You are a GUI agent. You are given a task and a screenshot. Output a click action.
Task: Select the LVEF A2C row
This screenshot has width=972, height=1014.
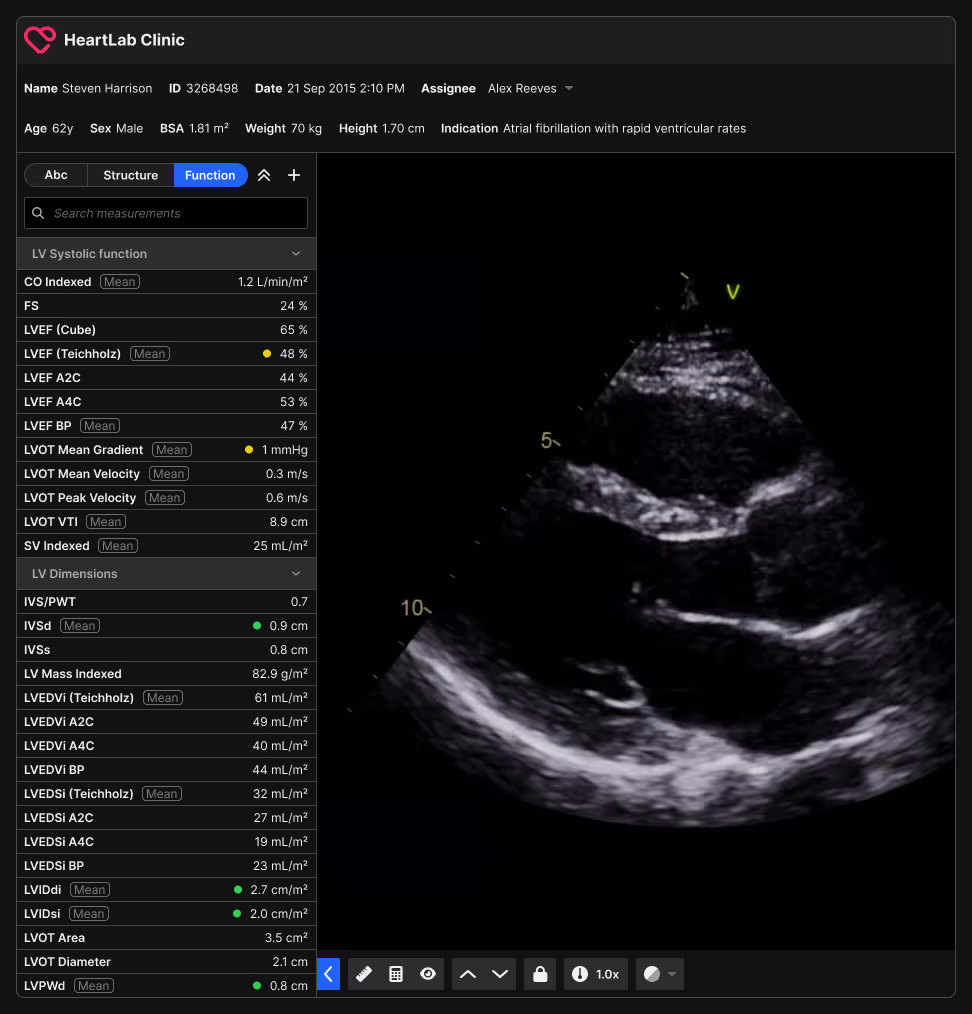(x=166, y=378)
